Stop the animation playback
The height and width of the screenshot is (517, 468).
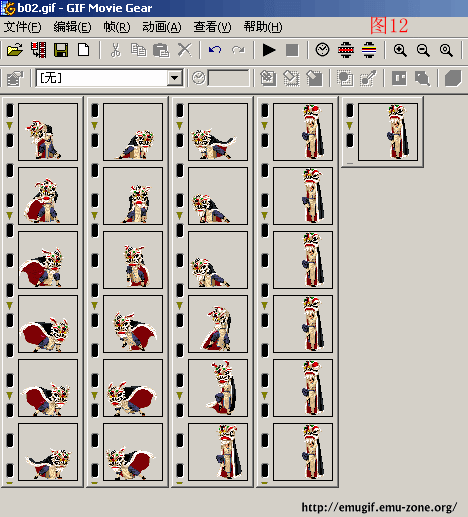click(292, 50)
